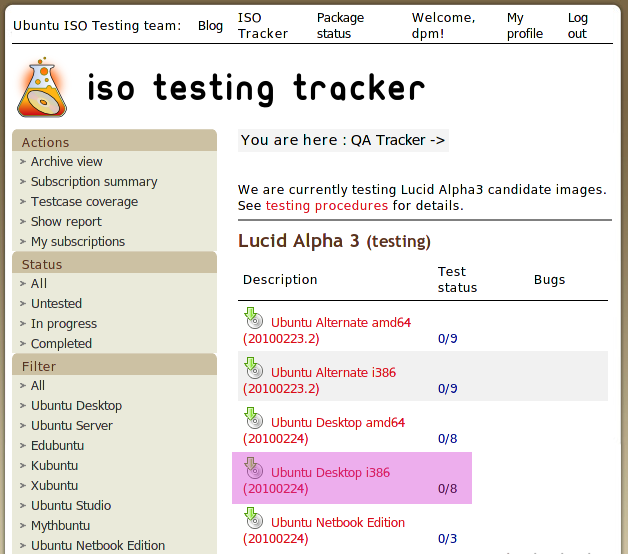Open Ubuntu Alternate amd64 (20100223.2) build
Viewport: 628px width, 554px height.
pyautogui.click(x=327, y=330)
